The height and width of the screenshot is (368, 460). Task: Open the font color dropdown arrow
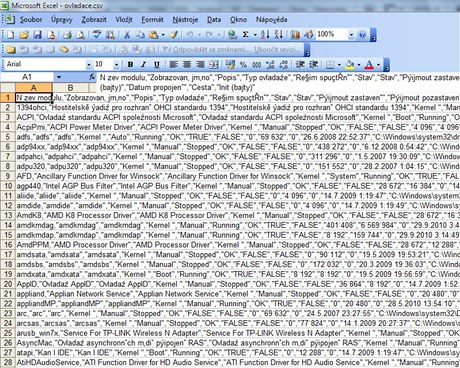(x=378, y=64)
